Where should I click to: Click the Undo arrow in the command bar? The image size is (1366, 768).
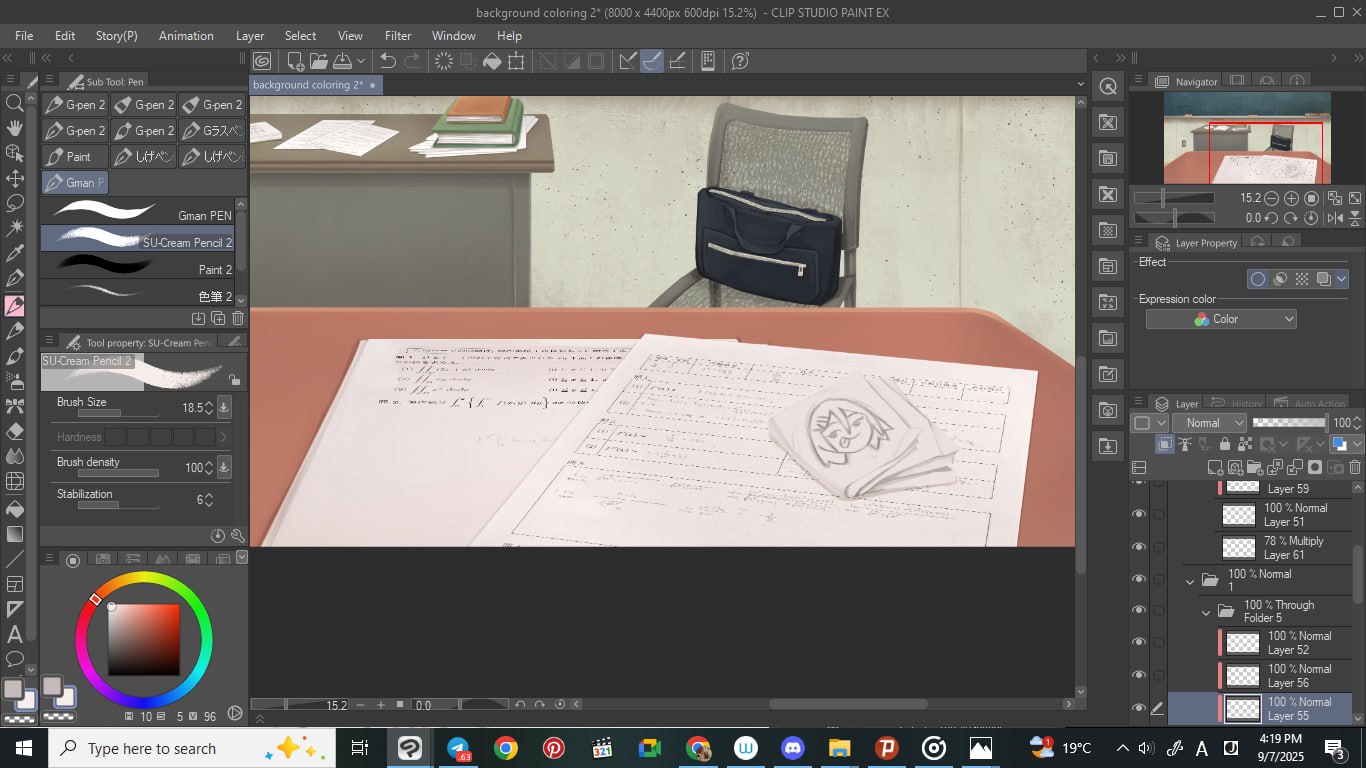point(388,61)
